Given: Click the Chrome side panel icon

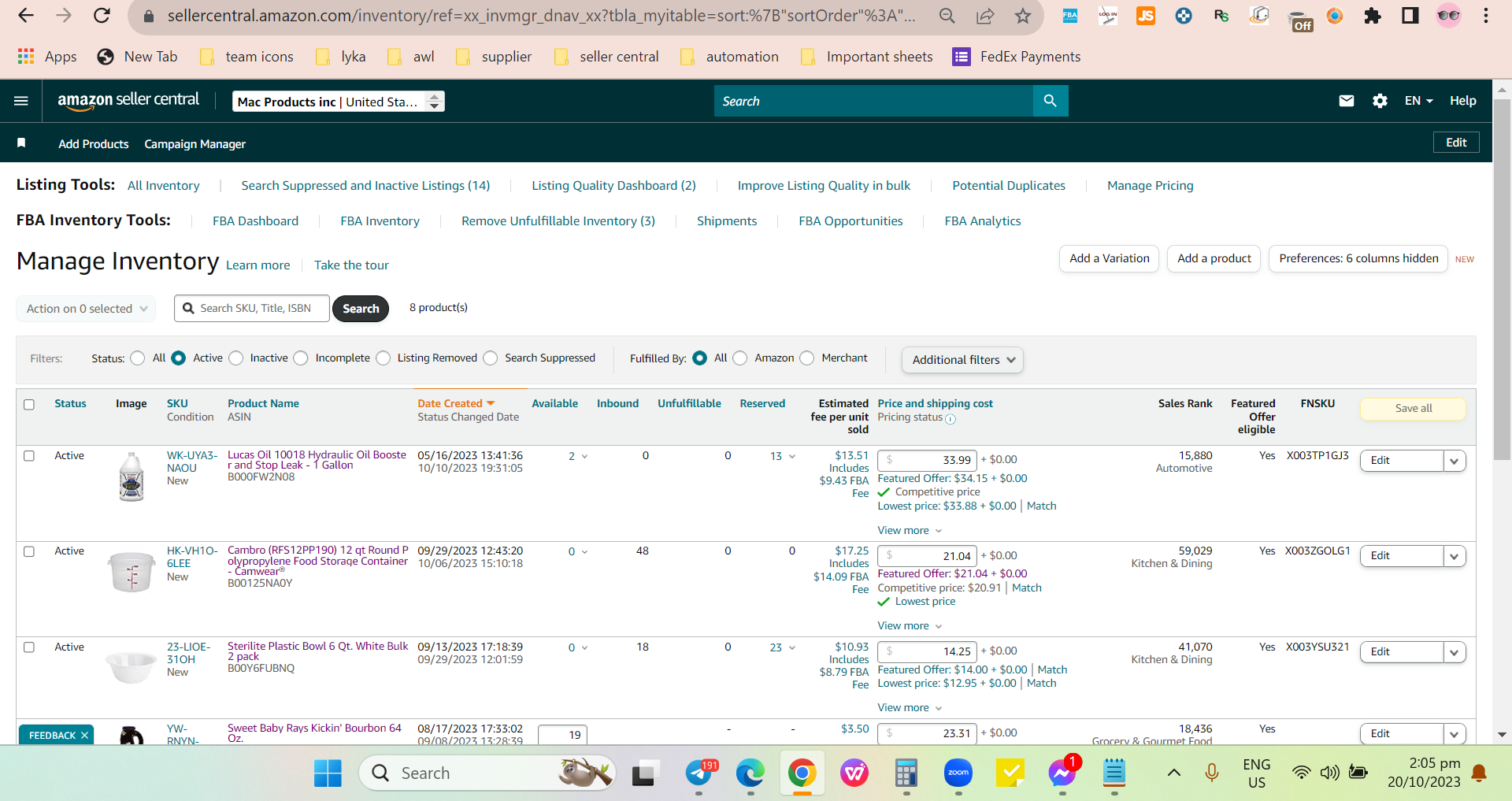Looking at the screenshot, I should click(x=1410, y=16).
